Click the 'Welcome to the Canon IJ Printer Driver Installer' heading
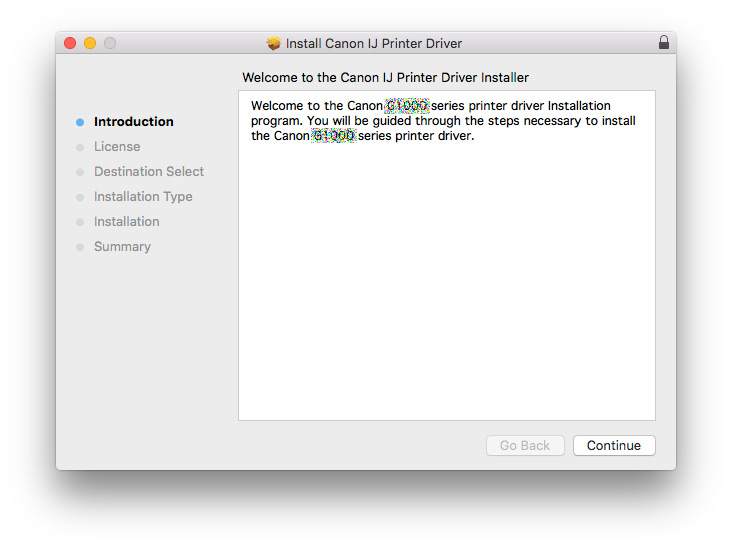Viewport: 732px width, 550px height. click(386, 78)
